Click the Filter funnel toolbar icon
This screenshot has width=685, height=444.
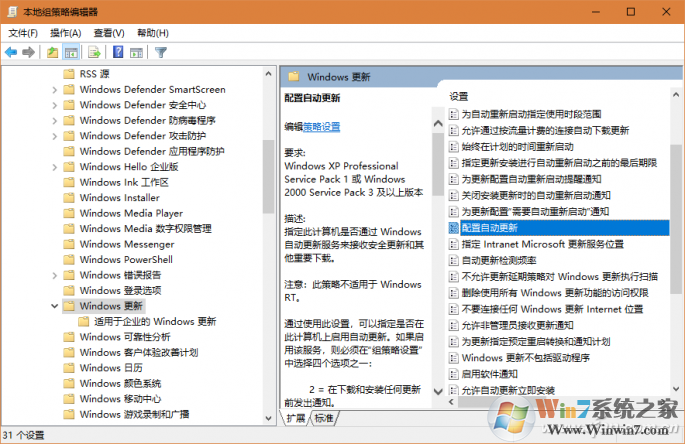161,52
